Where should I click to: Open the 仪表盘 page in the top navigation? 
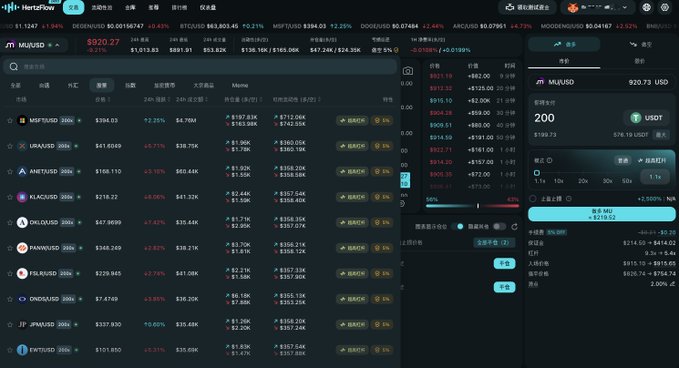point(208,7)
